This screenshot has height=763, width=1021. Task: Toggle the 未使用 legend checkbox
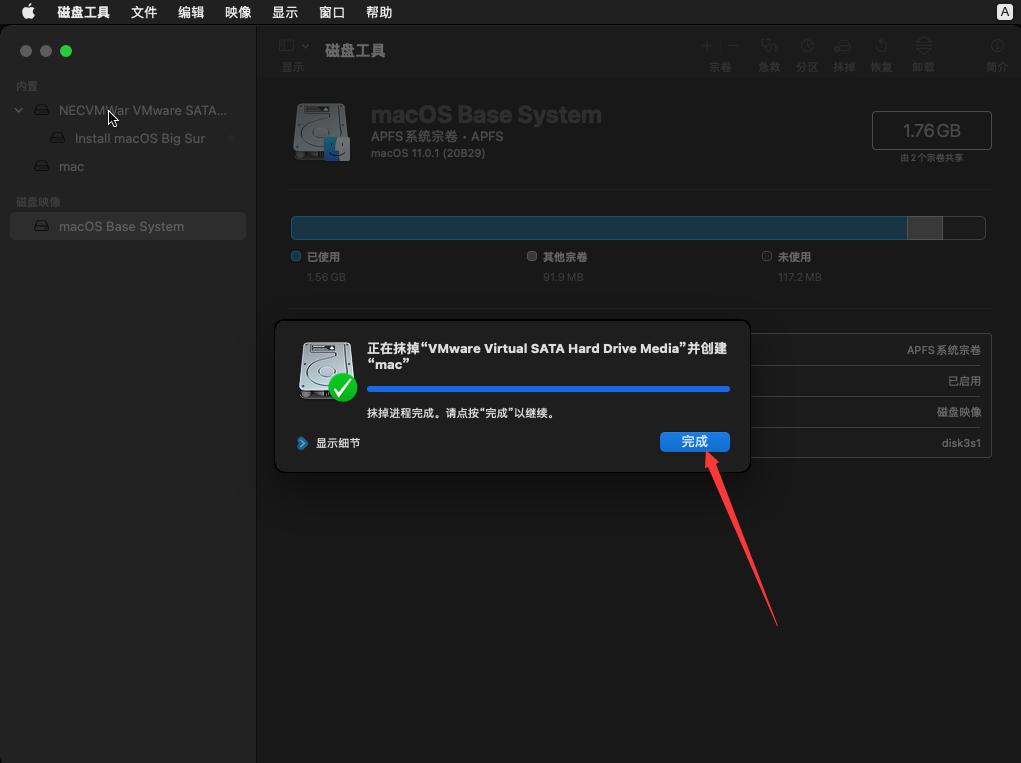coord(766,256)
